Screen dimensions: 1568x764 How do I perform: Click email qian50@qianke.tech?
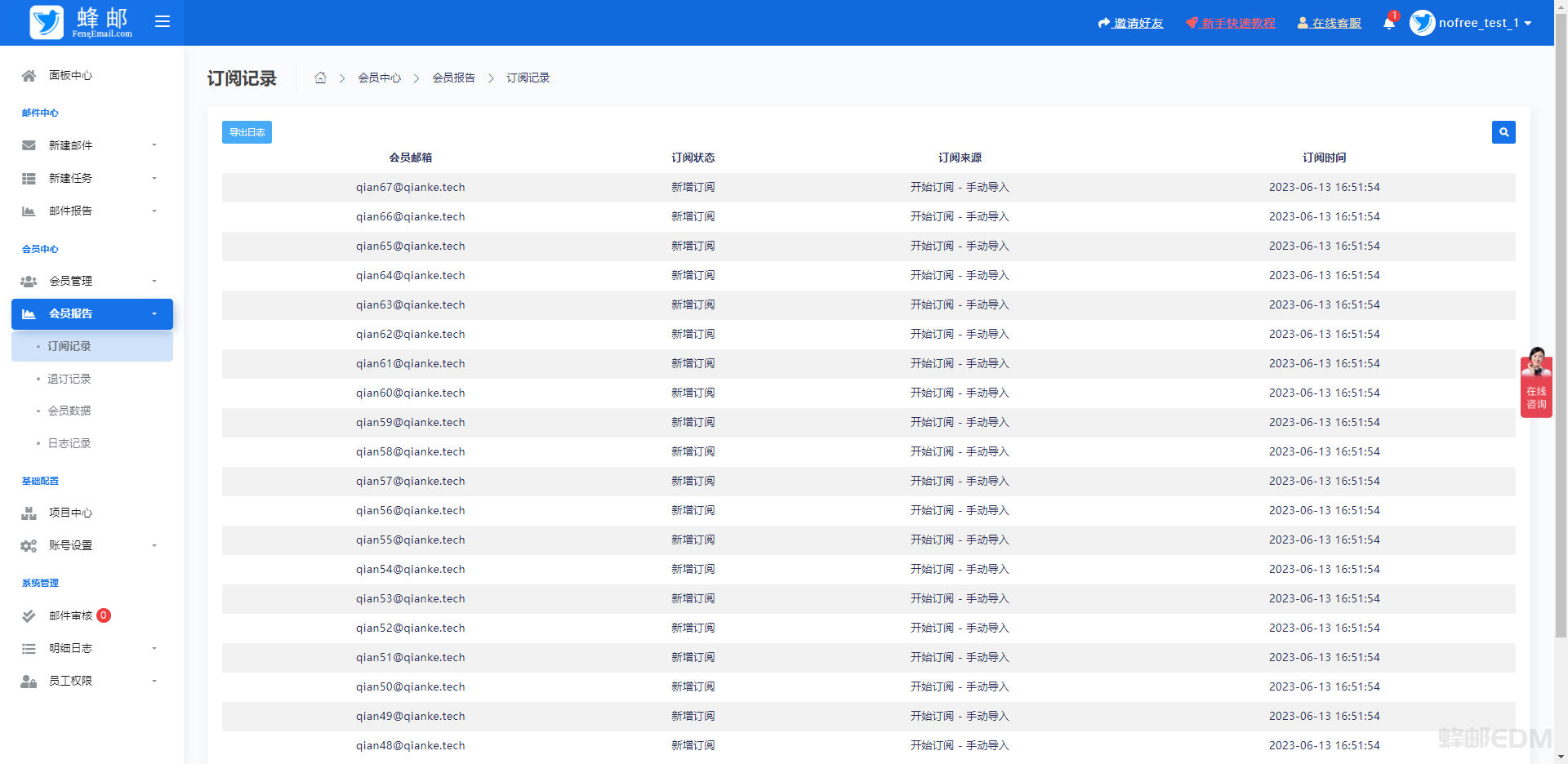point(411,686)
